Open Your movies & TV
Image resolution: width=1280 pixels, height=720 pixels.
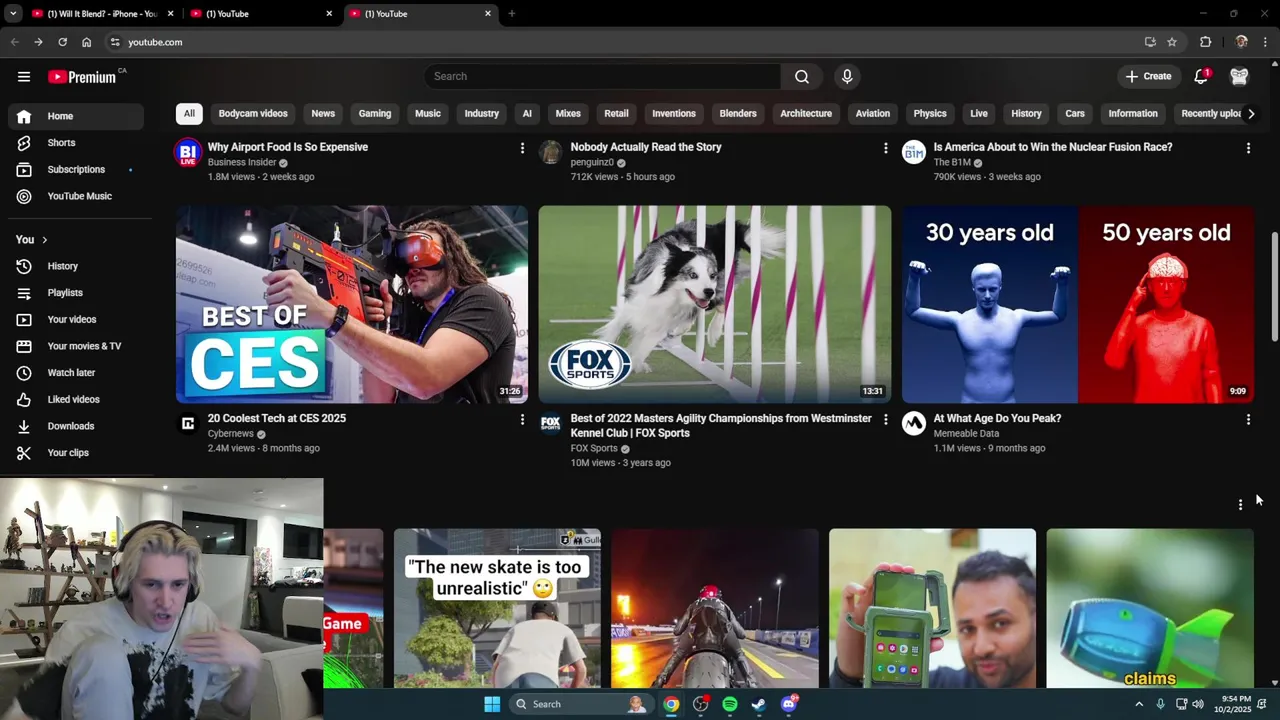point(76,346)
